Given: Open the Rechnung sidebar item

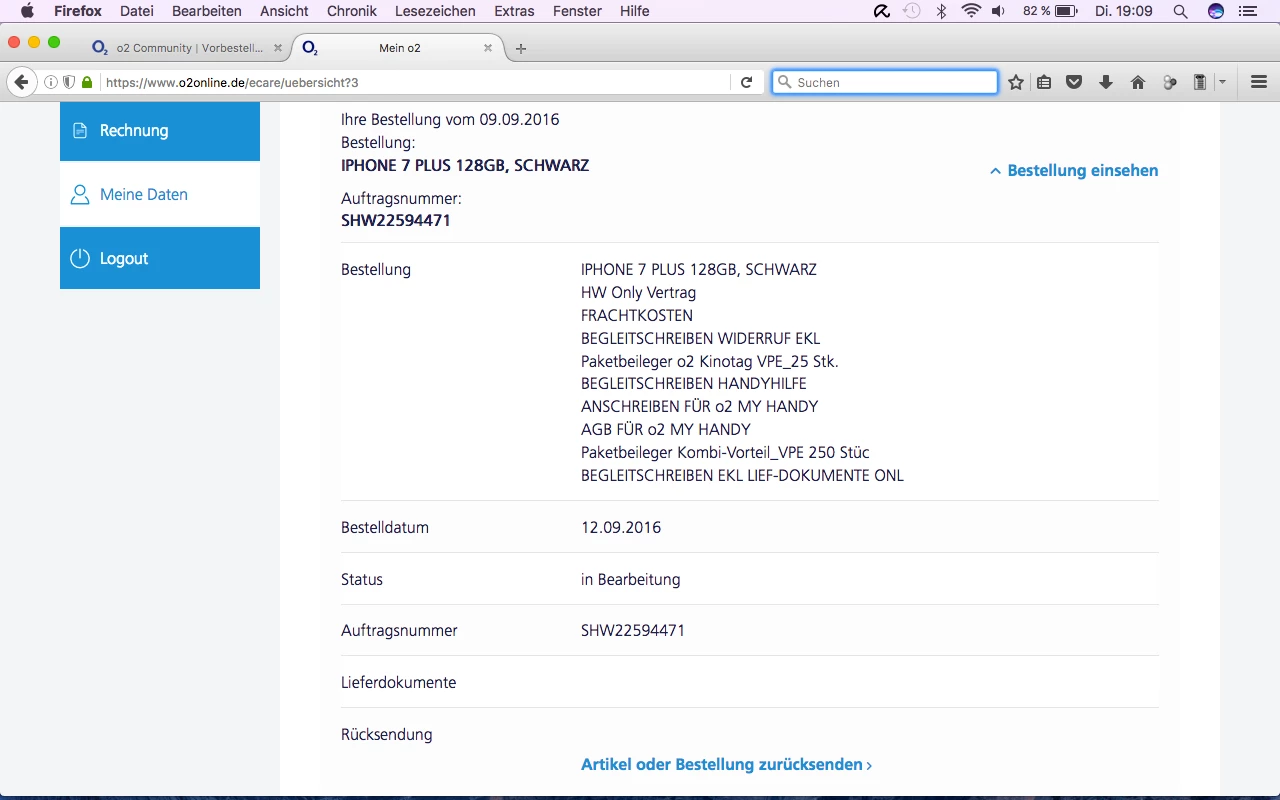Looking at the screenshot, I should coord(160,131).
